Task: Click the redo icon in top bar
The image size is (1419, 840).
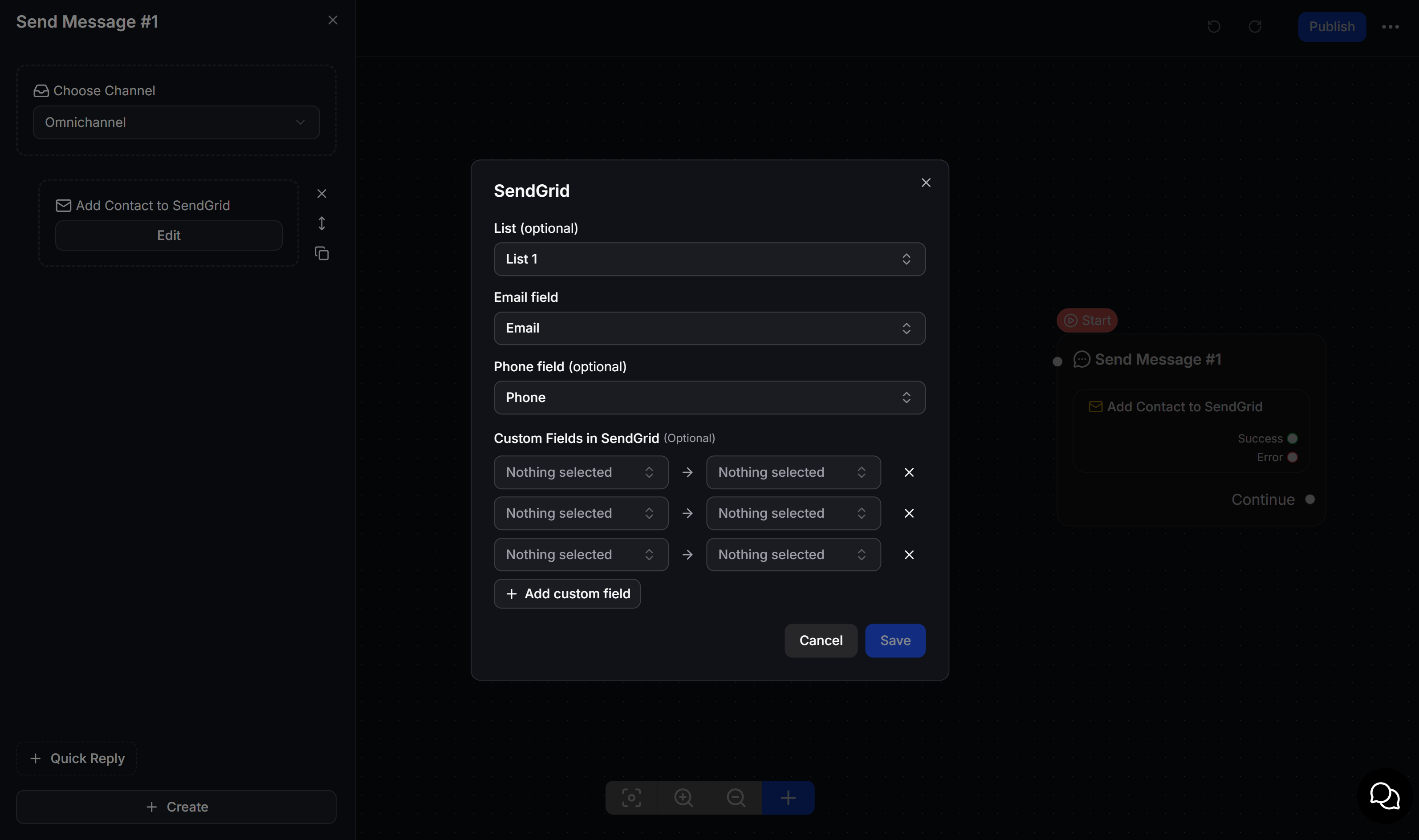Action: [x=1255, y=27]
